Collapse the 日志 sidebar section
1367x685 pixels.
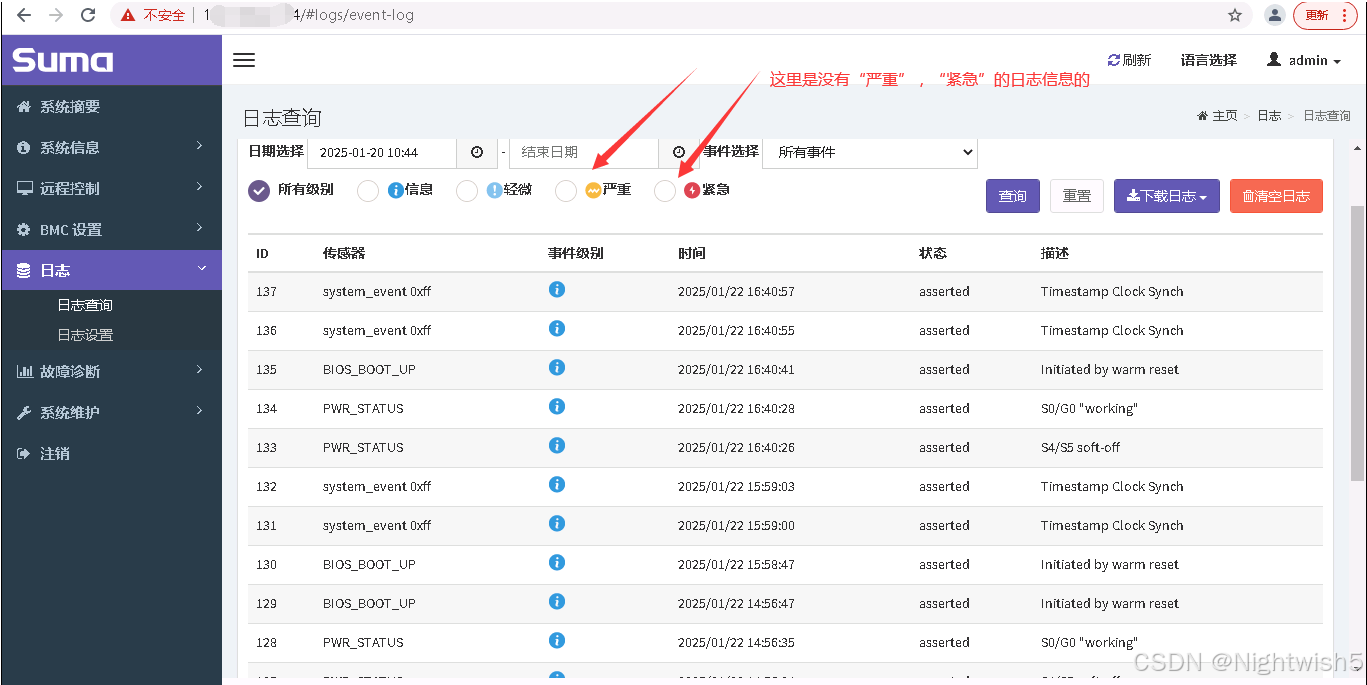click(x=111, y=270)
